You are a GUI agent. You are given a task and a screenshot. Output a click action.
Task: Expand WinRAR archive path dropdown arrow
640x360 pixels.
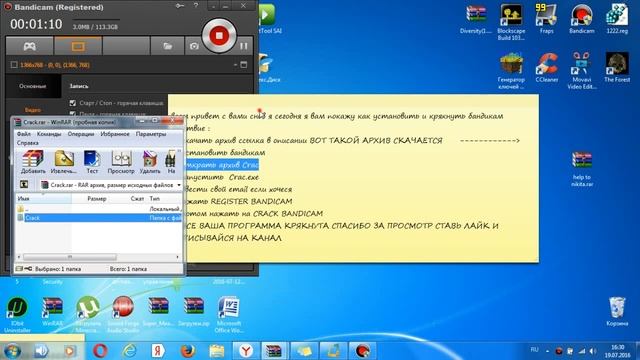(179, 185)
